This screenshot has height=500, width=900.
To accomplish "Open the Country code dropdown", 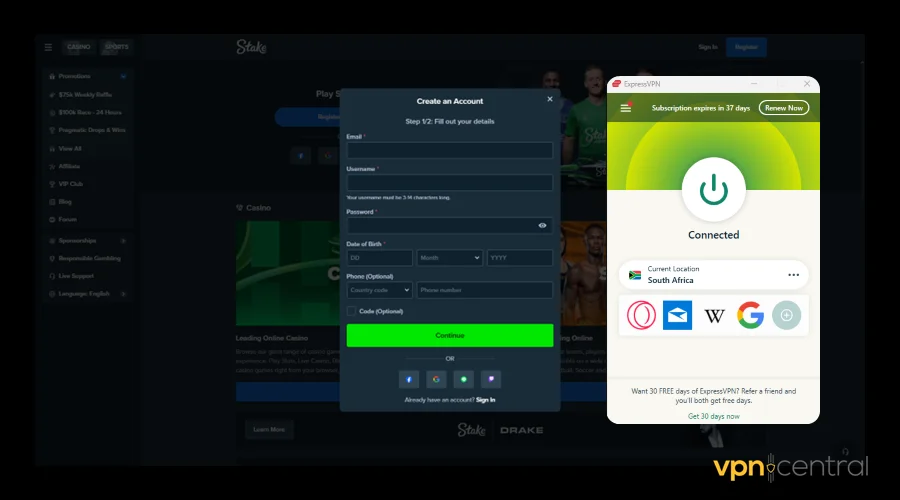I will [x=379, y=290].
